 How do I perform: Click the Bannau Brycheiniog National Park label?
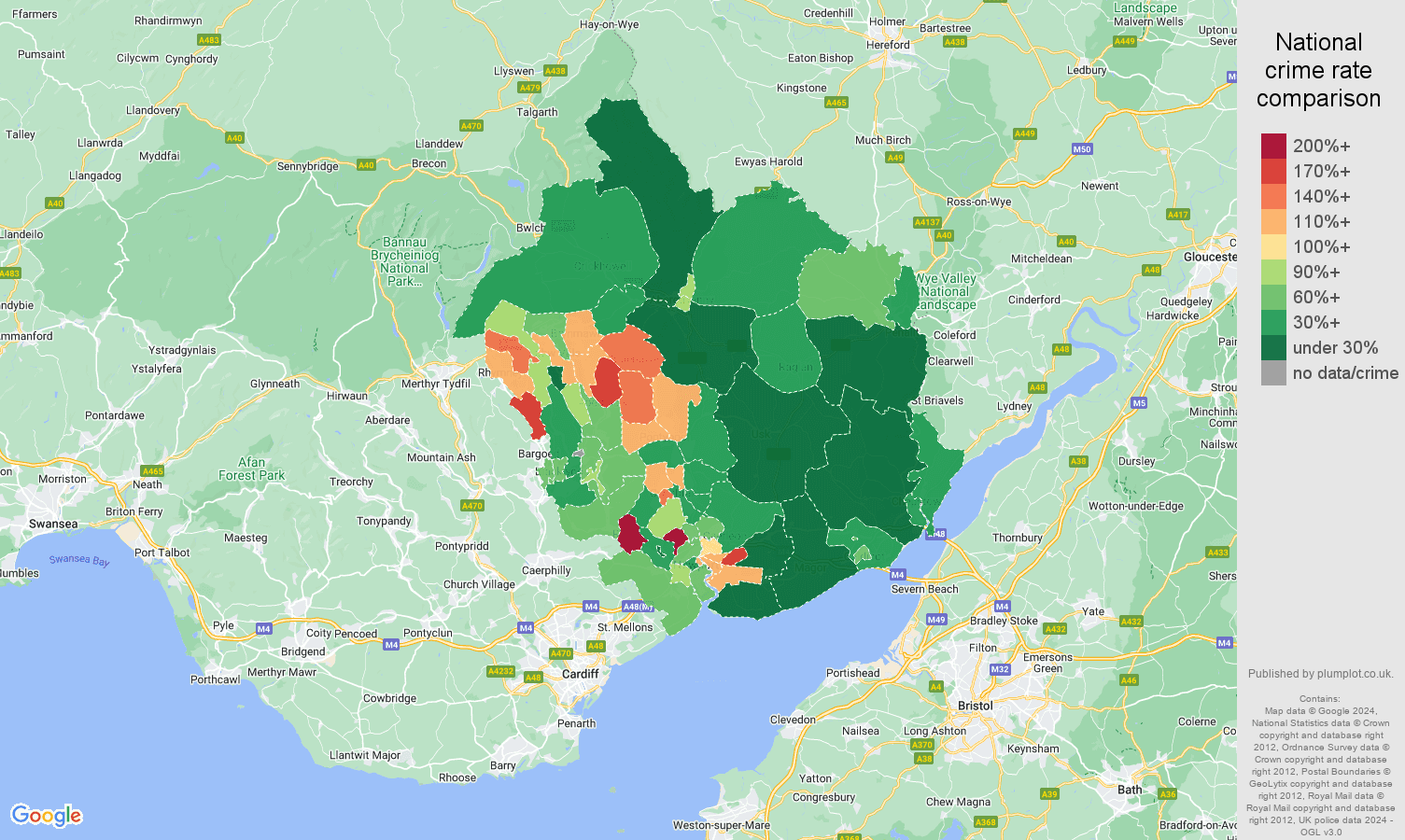pyautogui.click(x=404, y=261)
